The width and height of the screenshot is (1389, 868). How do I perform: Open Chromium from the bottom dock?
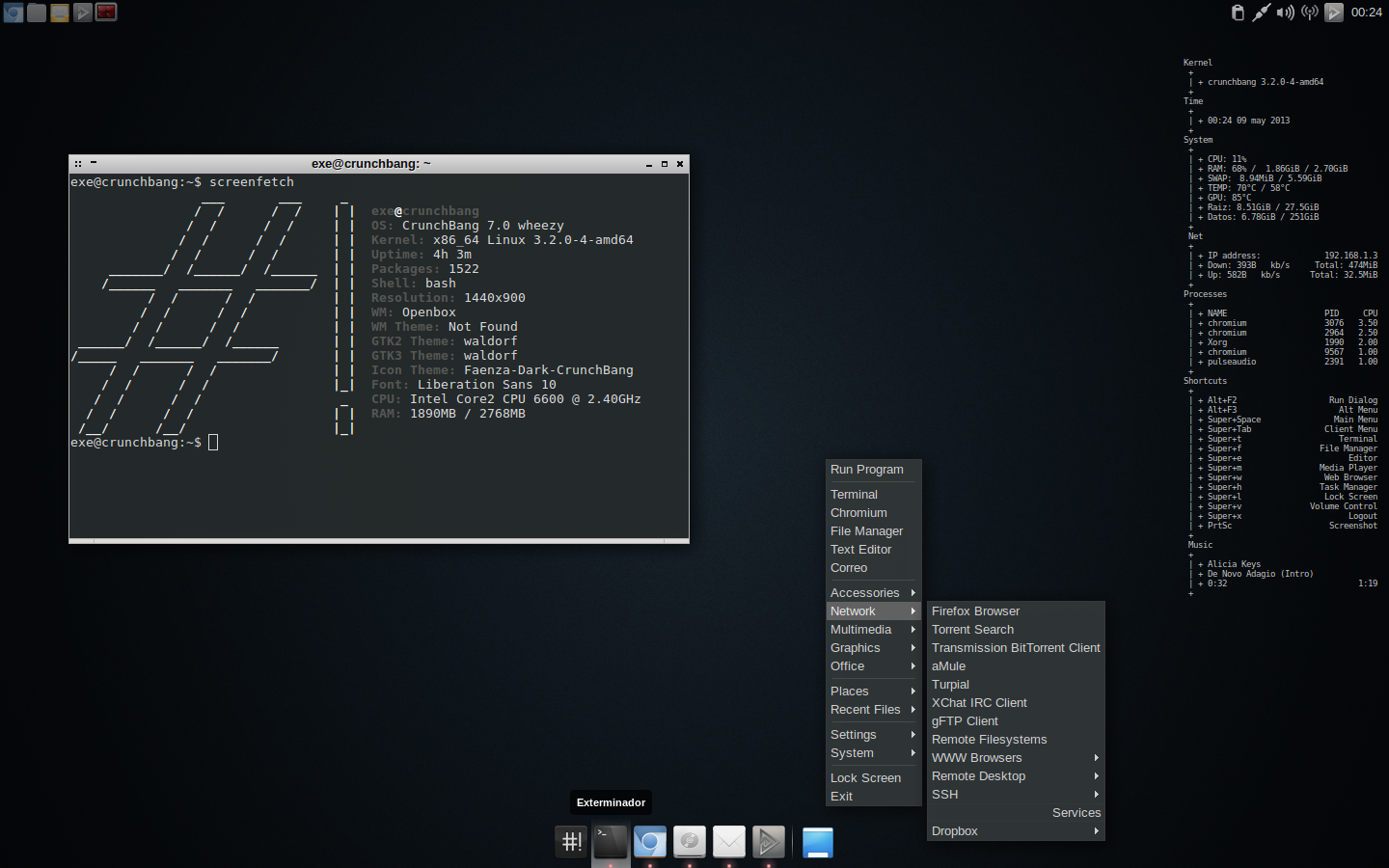click(650, 842)
